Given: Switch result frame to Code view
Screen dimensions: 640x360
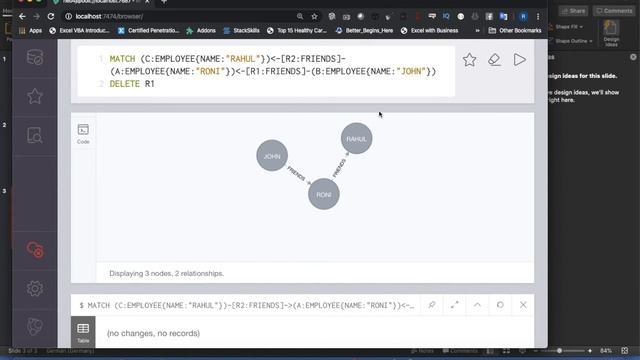Looking at the screenshot, I should tap(83, 134).
